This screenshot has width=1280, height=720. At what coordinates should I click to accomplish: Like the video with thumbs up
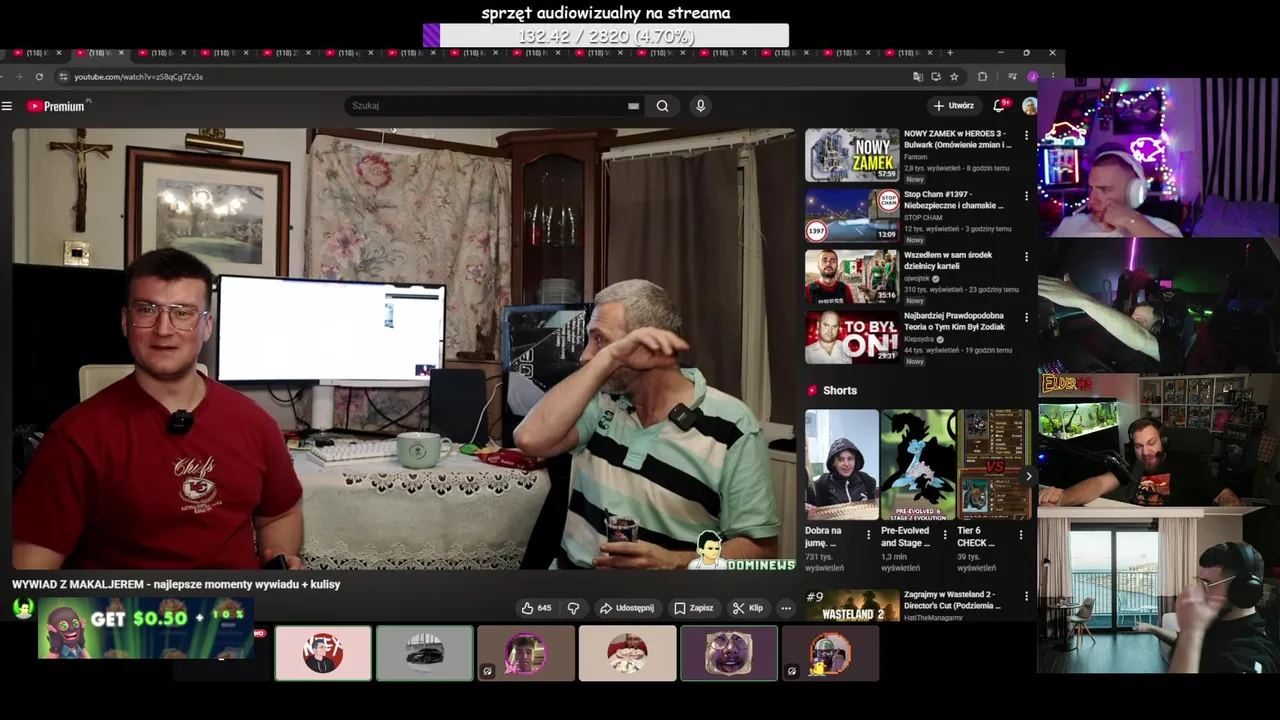(536, 608)
